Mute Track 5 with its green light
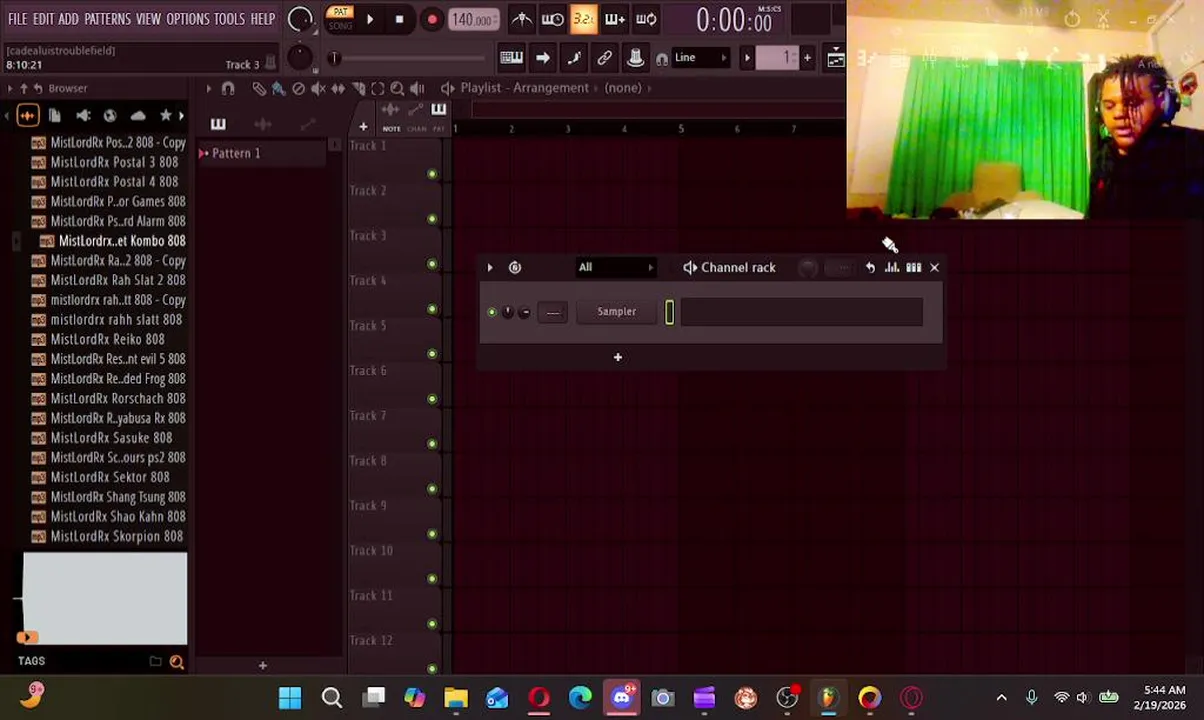This screenshot has height=720, width=1204. pos(432,354)
